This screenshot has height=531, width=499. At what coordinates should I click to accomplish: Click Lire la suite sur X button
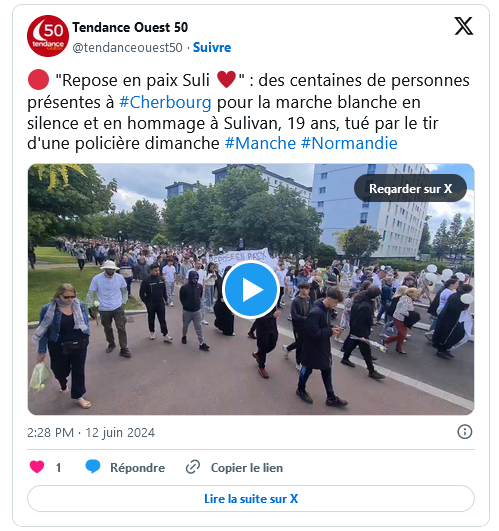pyautogui.click(x=251, y=498)
